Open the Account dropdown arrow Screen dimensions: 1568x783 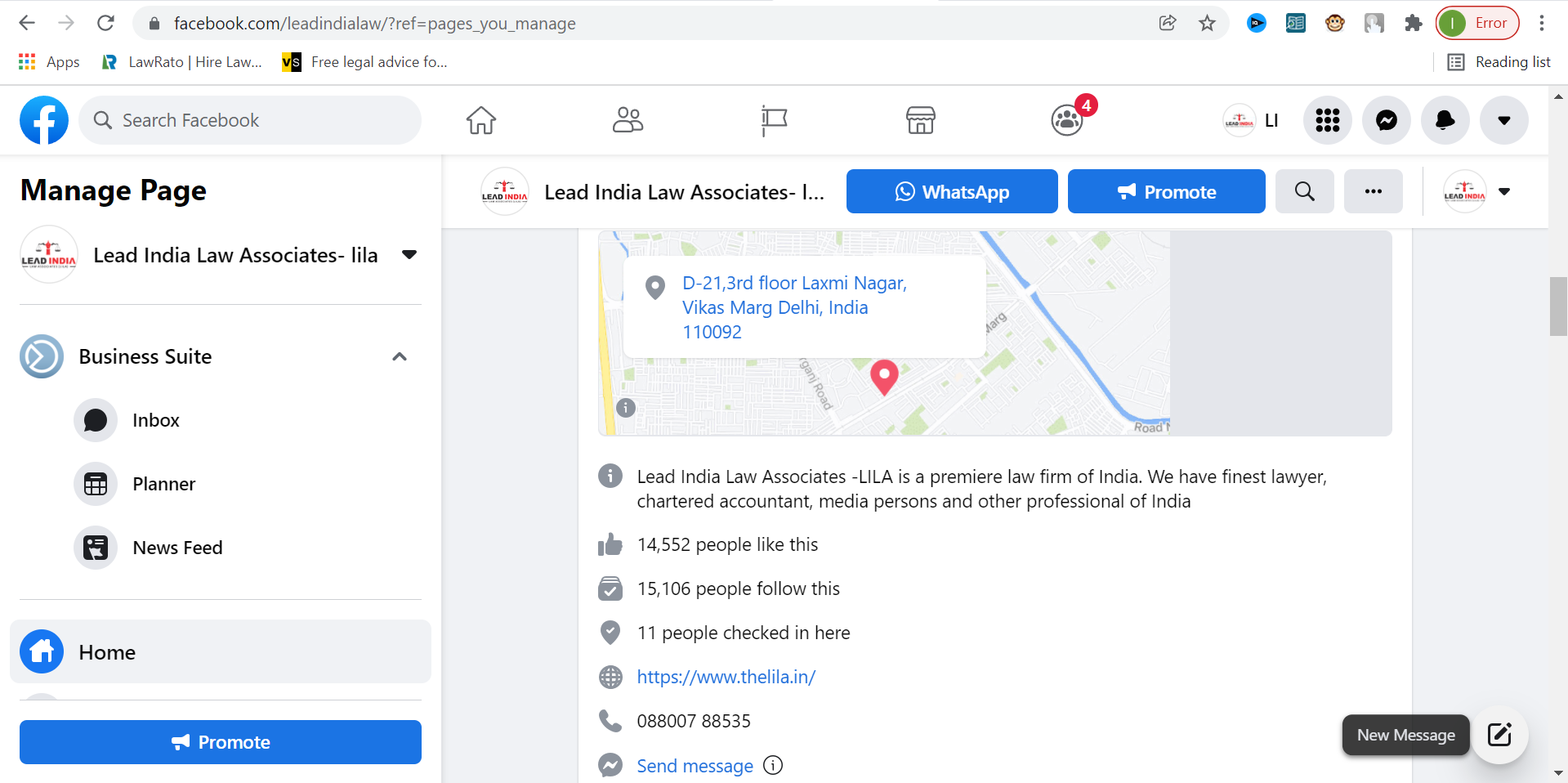(x=1504, y=120)
